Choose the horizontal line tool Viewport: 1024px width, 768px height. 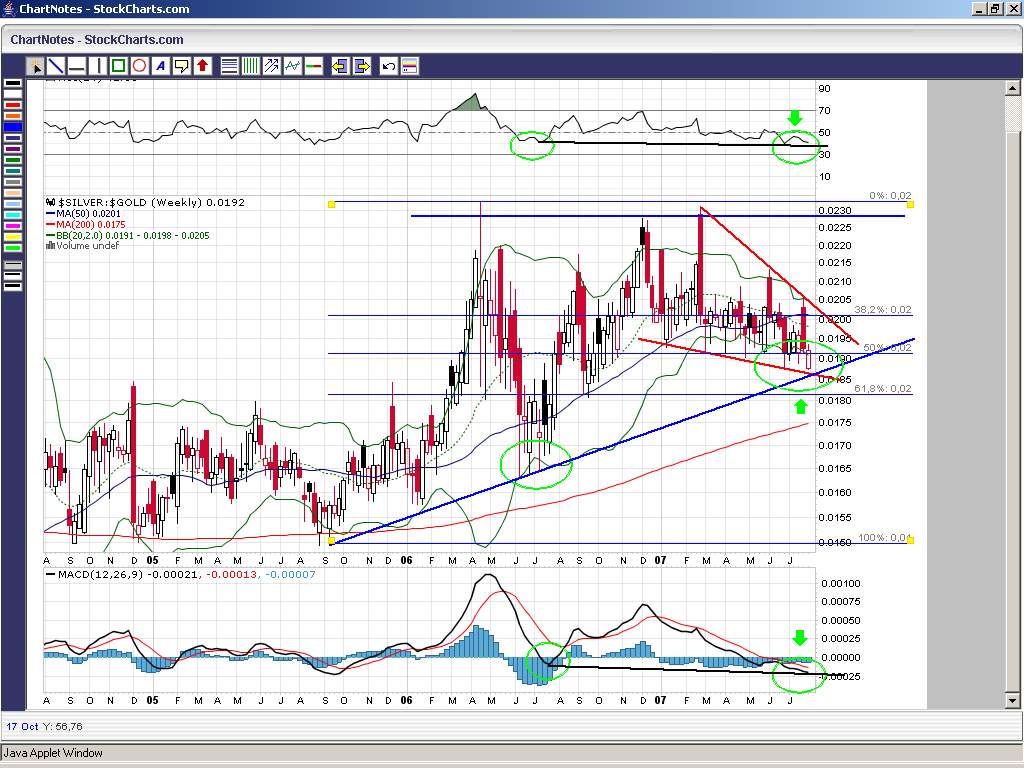pyautogui.click(x=76, y=67)
